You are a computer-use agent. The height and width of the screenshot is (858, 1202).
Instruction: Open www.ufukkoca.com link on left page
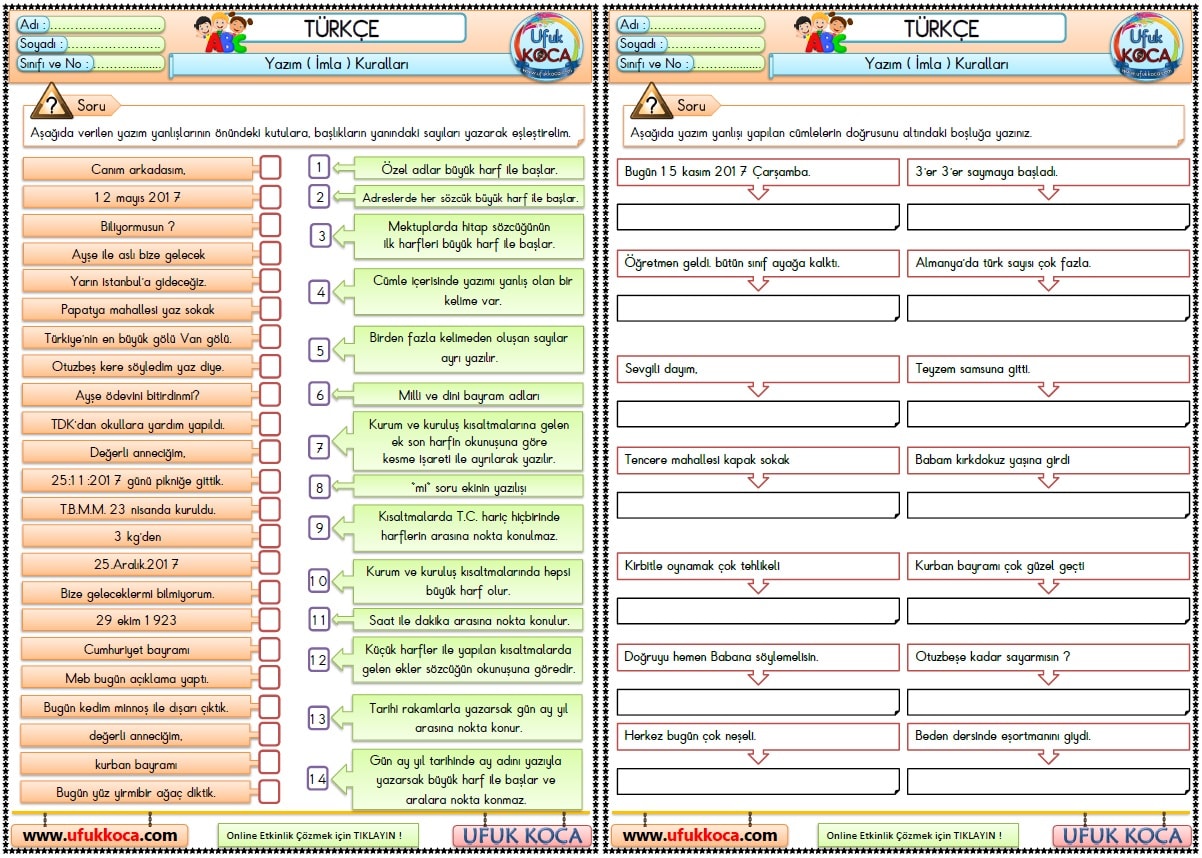[x=100, y=835]
